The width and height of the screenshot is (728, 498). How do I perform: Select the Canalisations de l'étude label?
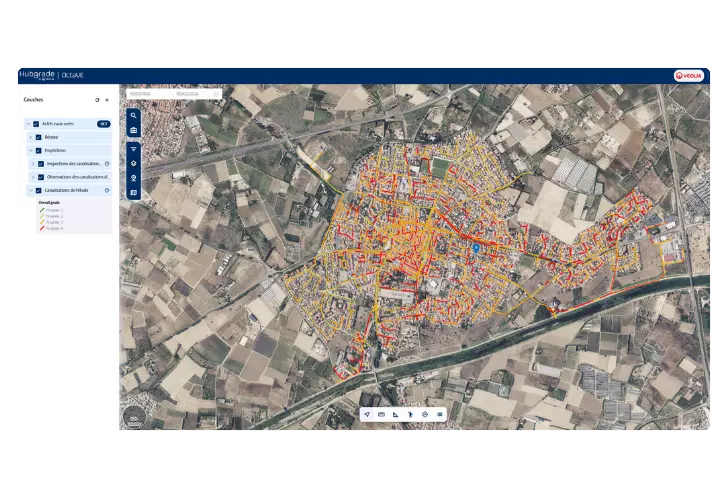pyautogui.click(x=66, y=190)
